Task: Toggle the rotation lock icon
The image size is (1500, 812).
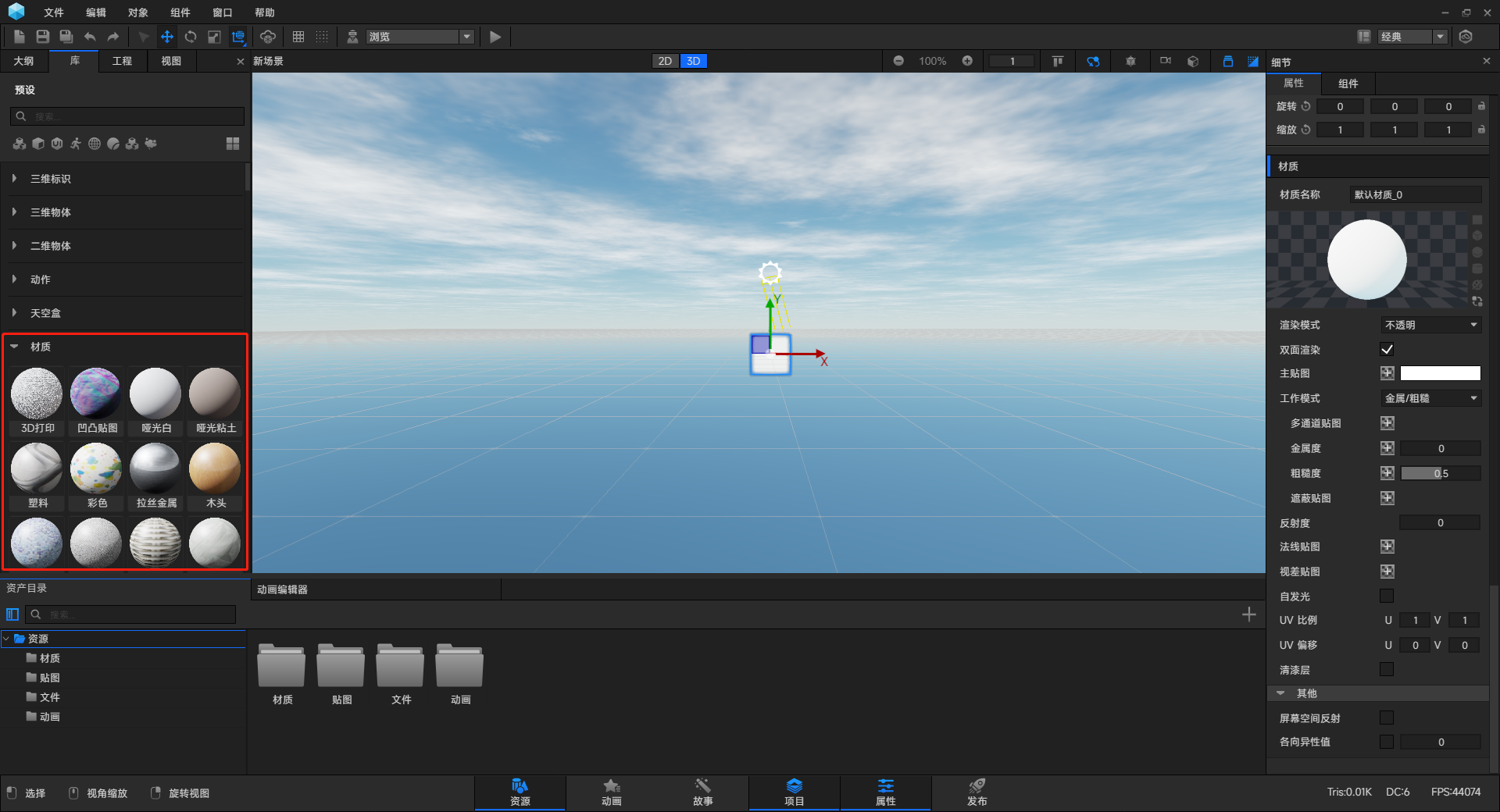Action: pyautogui.click(x=1481, y=106)
